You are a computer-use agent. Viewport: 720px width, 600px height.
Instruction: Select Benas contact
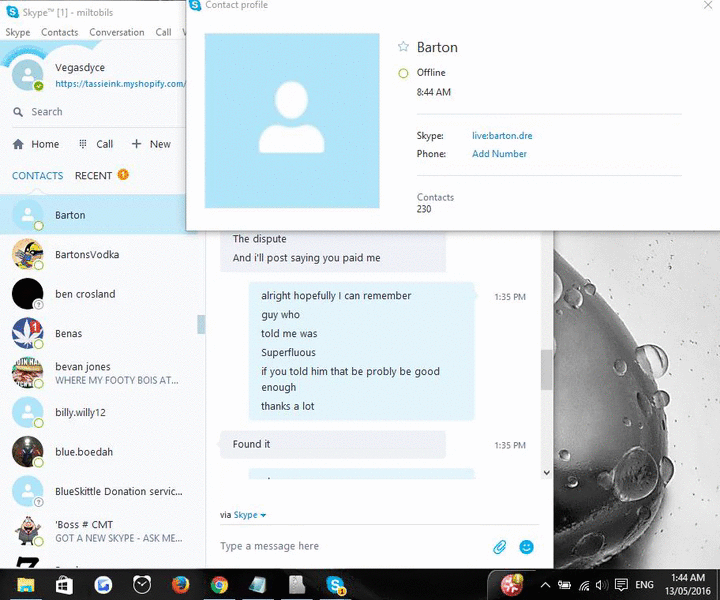tap(99, 333)
